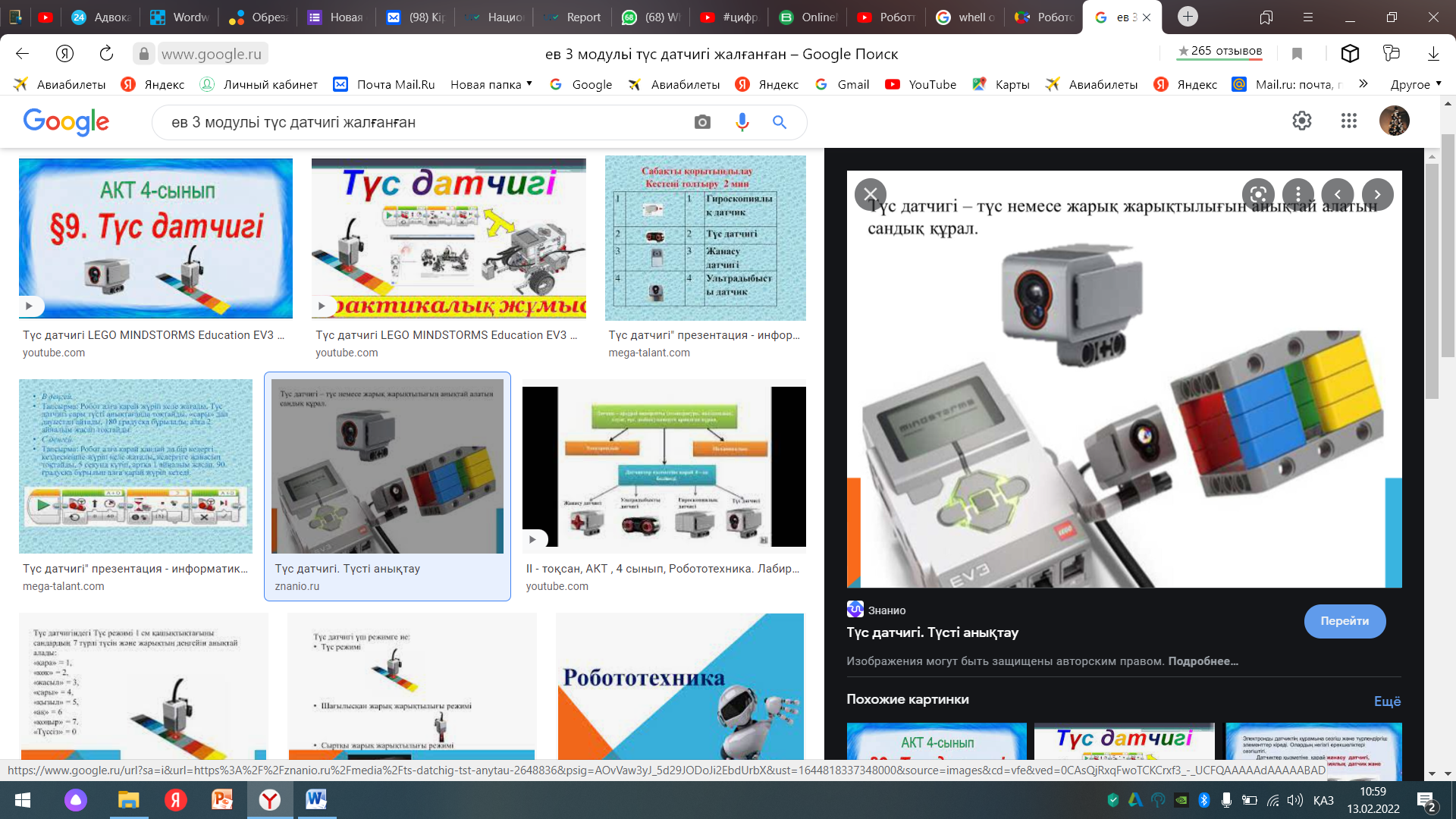The image size is (1456, 819).
Task: Click the search by image camera icon
Action: 702,122
